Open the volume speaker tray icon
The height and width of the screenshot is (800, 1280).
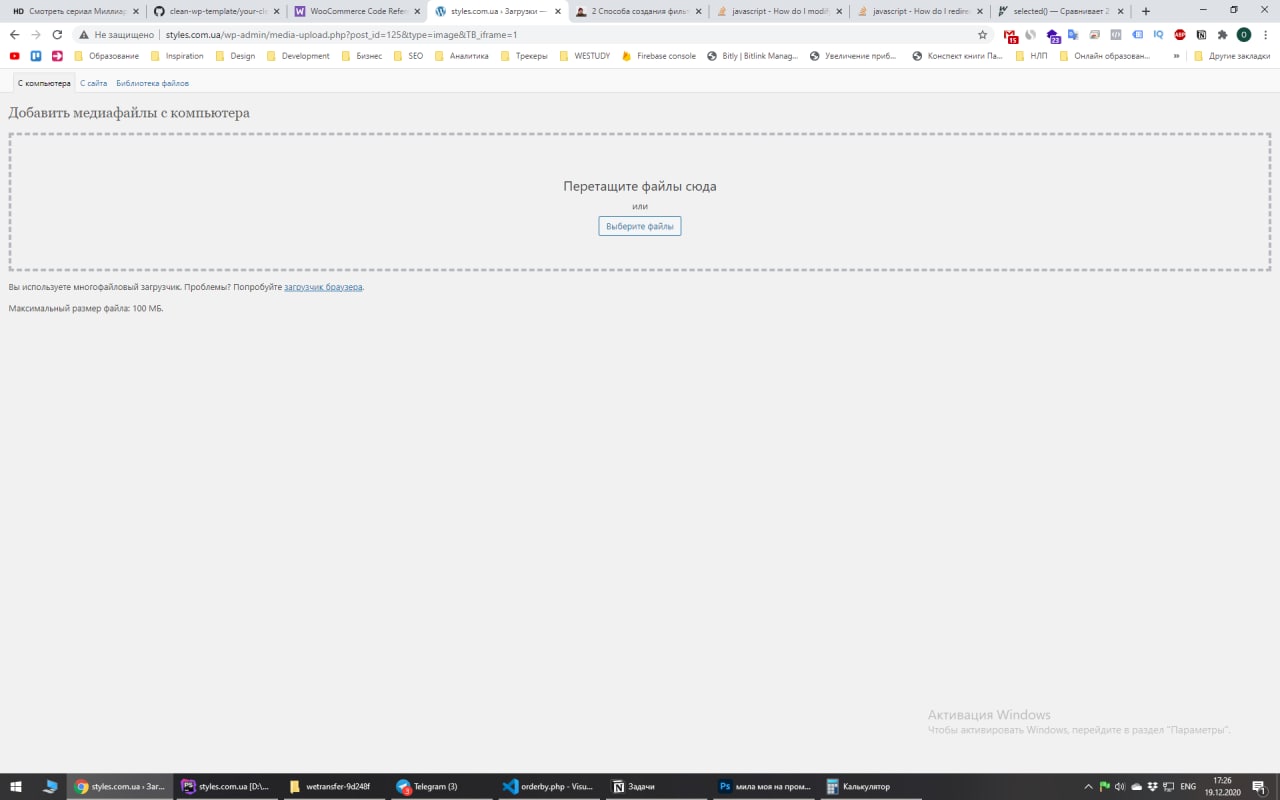pyautogui.click(x=1120, y=787)
